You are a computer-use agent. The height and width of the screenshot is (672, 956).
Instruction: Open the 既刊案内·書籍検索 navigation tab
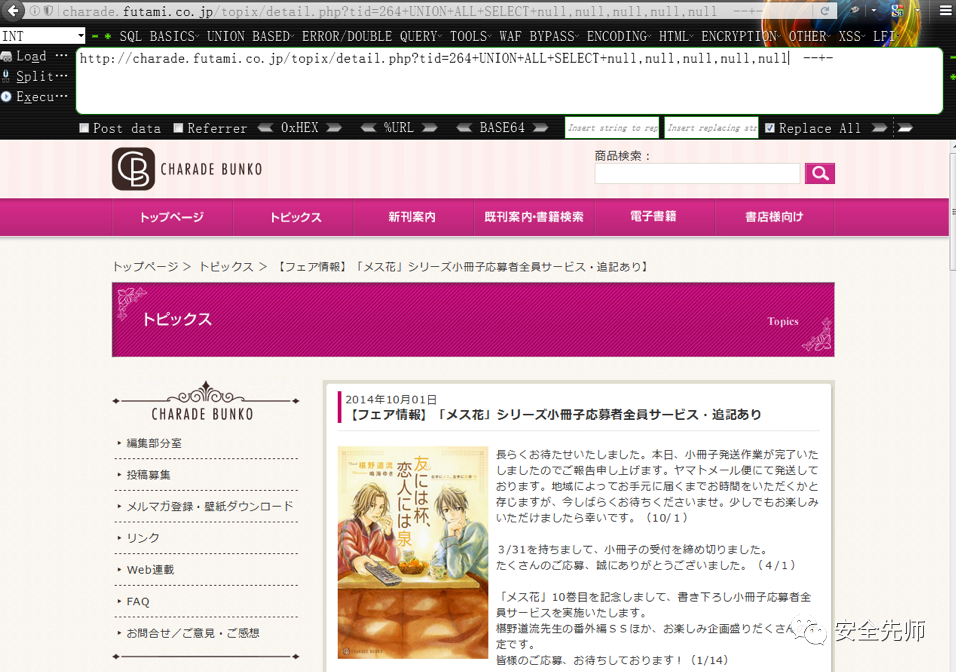click(533, 217)
